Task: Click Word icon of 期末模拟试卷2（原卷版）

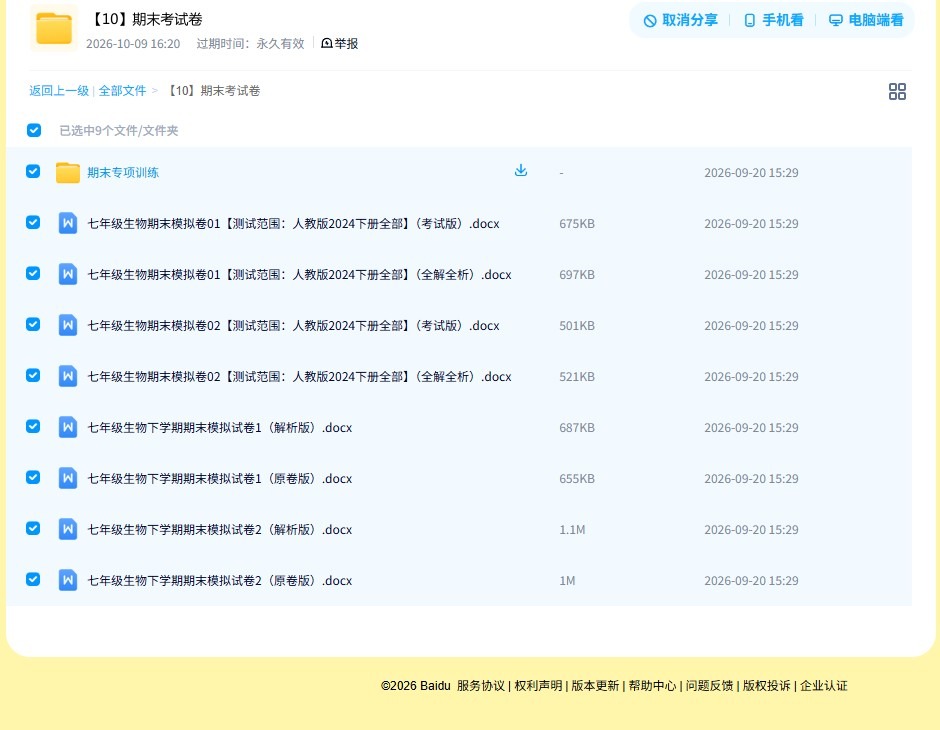Action: click(68, 580)
